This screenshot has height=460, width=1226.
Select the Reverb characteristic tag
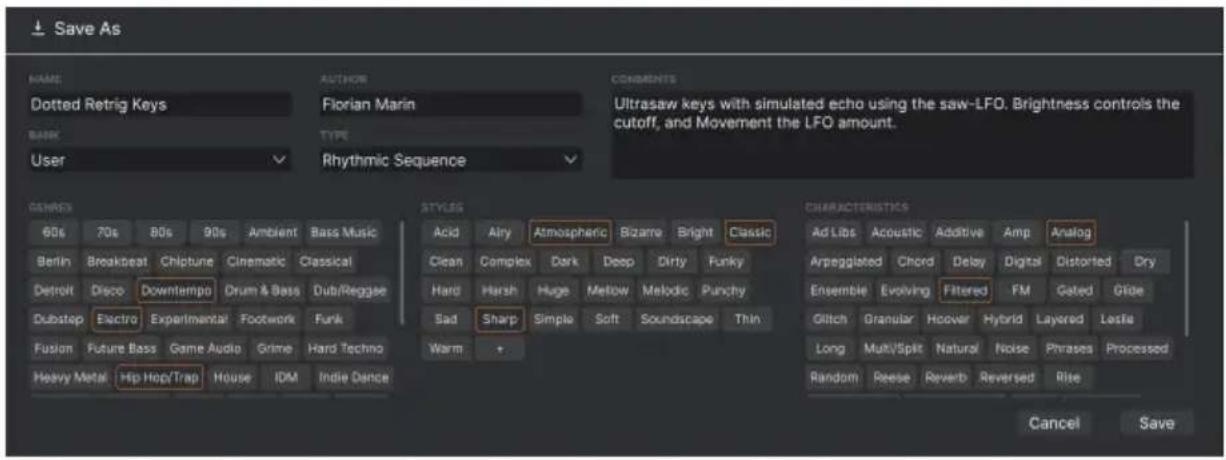tap(945, 378)
